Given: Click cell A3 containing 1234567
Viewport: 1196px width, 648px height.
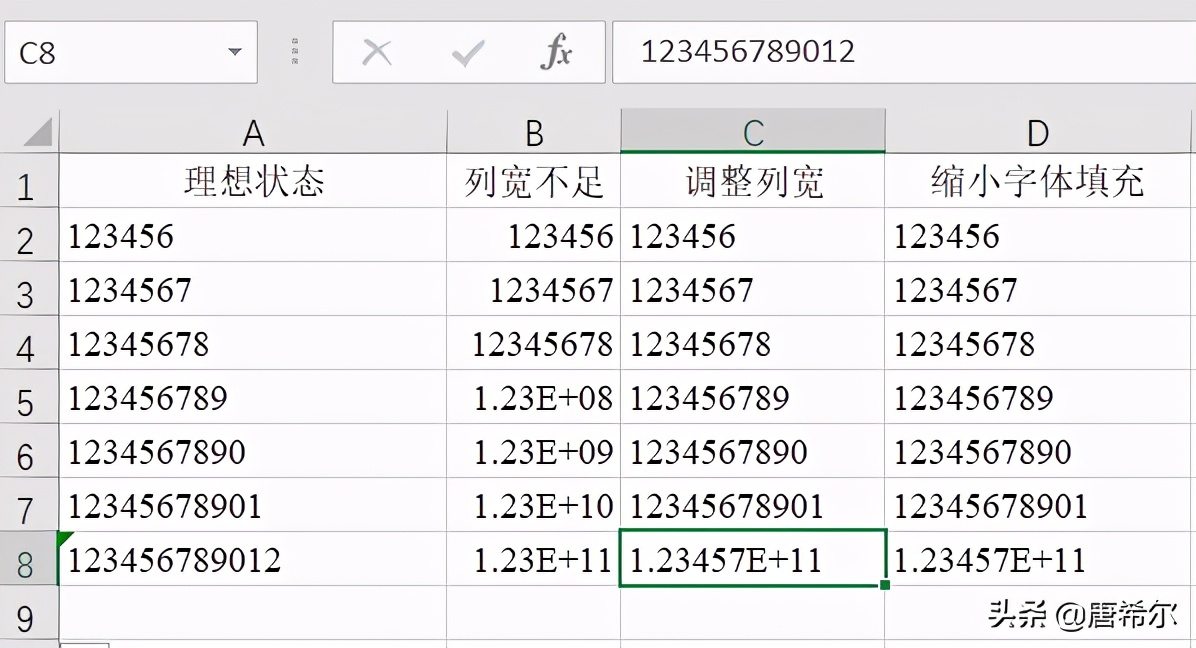Looking at the screenshot, I should (253, 290).
